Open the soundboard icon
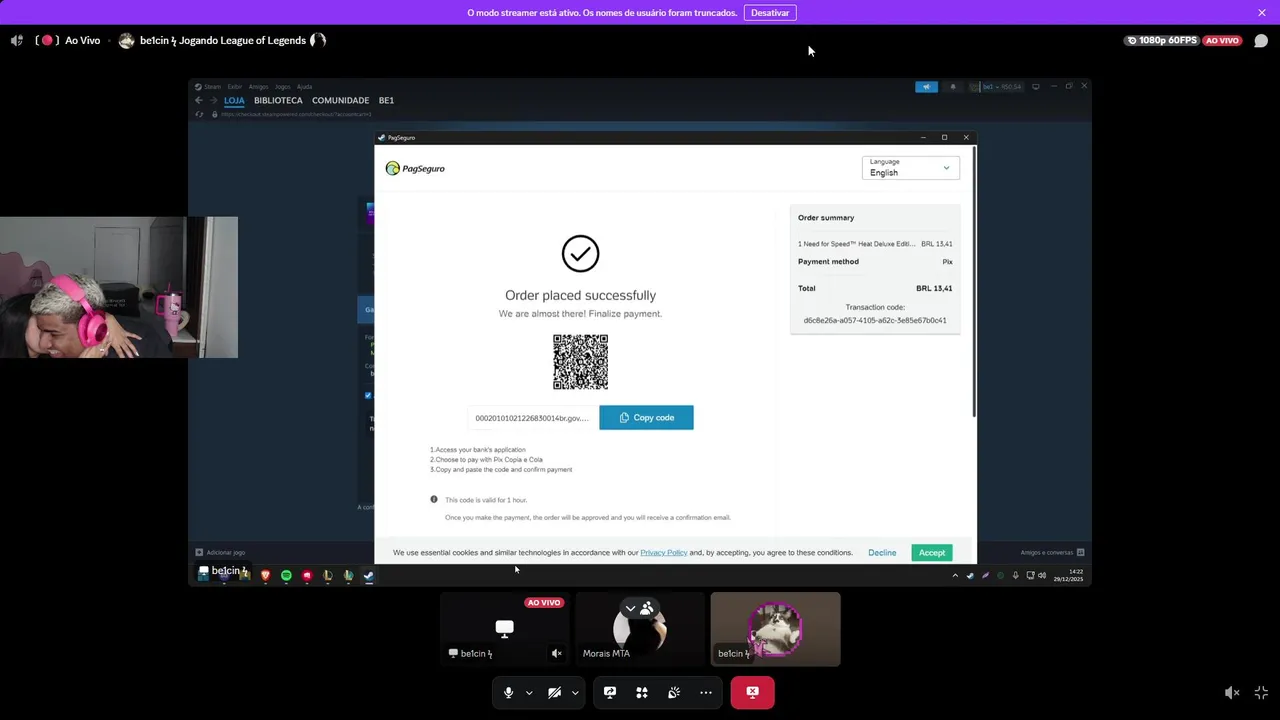The height and width of the screenshot is (720, 1280). [674, 692]
